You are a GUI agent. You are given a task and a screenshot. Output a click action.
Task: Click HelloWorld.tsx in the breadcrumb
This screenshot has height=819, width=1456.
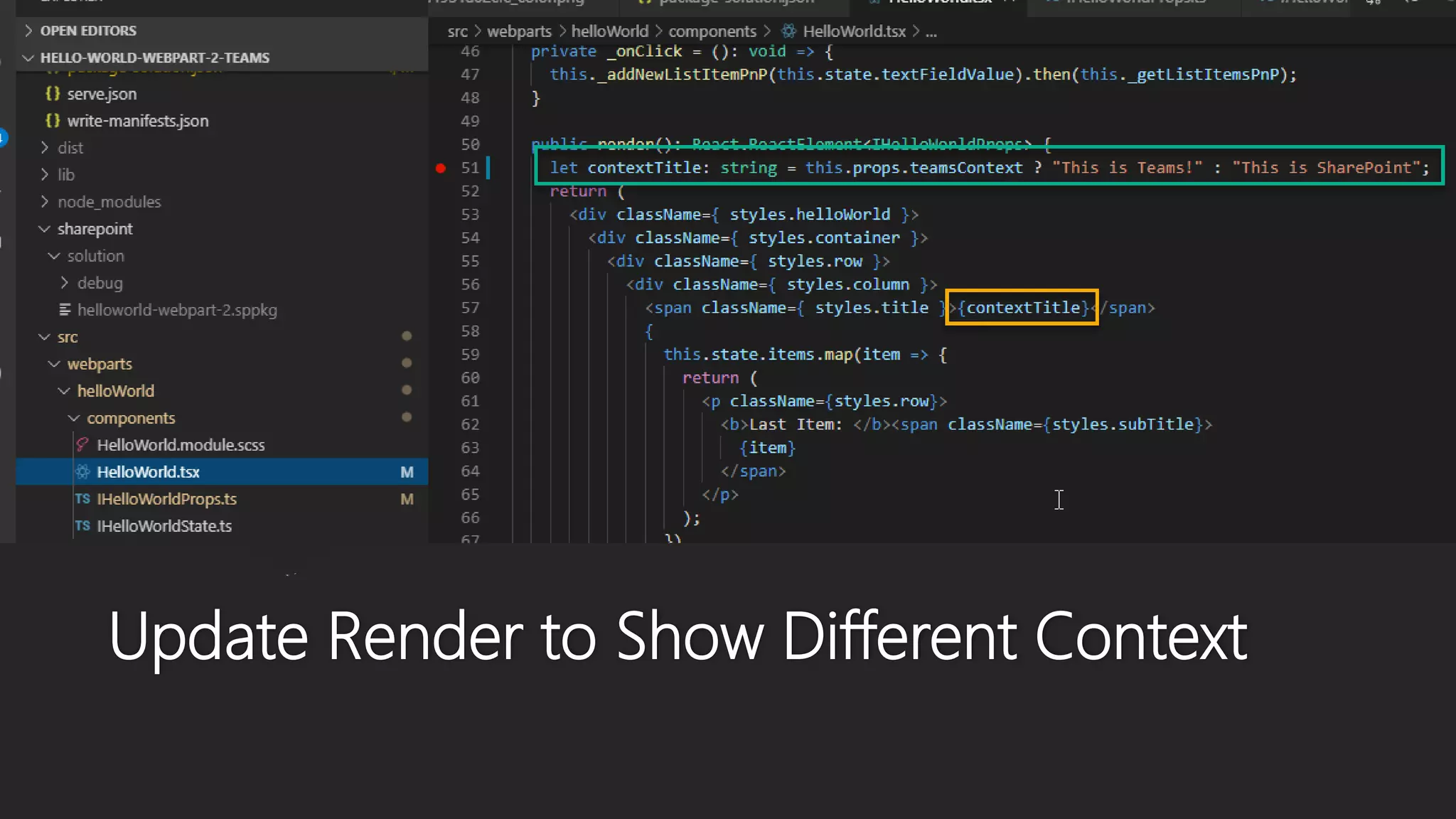(x=855, y=32)
